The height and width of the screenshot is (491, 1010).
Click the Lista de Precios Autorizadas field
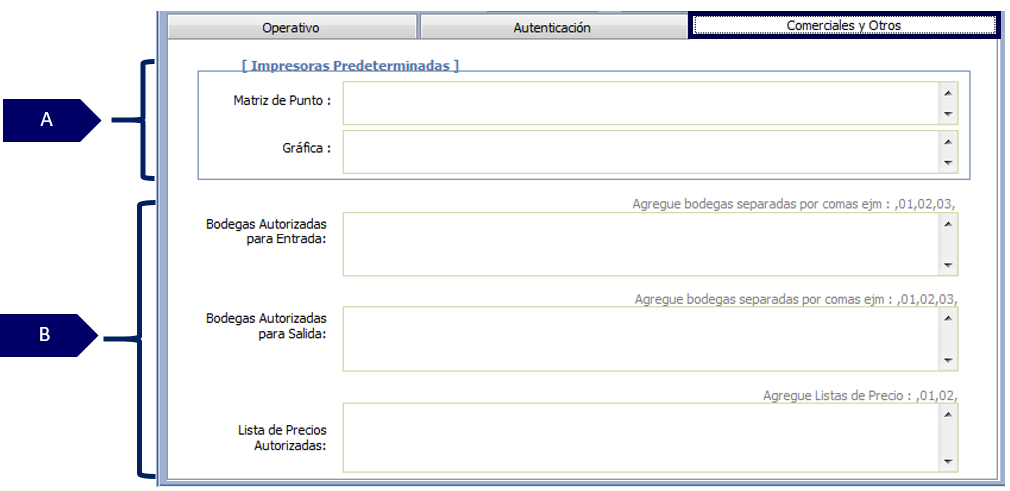coord(651,438)
